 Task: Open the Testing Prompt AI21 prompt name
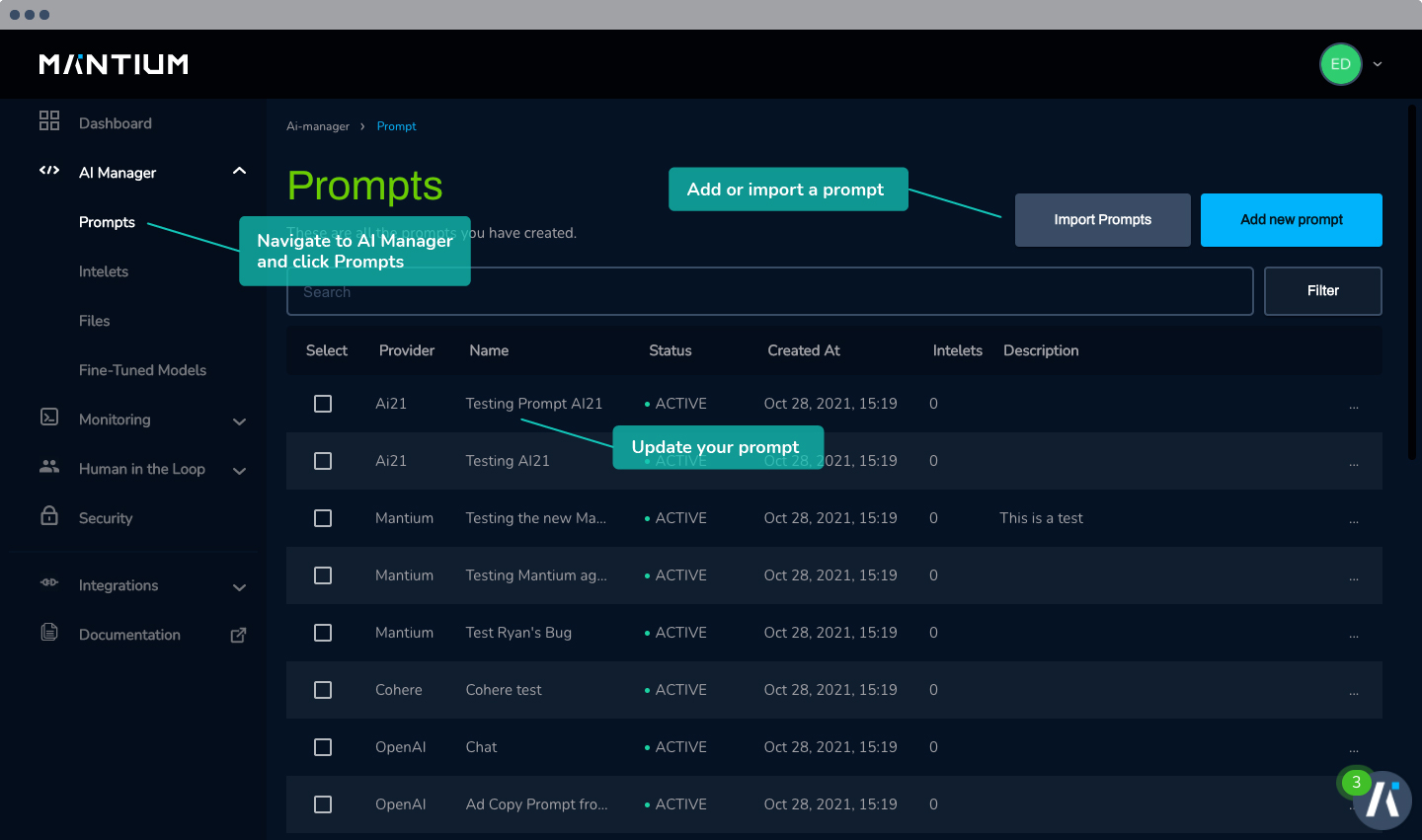tap(534, 404)
